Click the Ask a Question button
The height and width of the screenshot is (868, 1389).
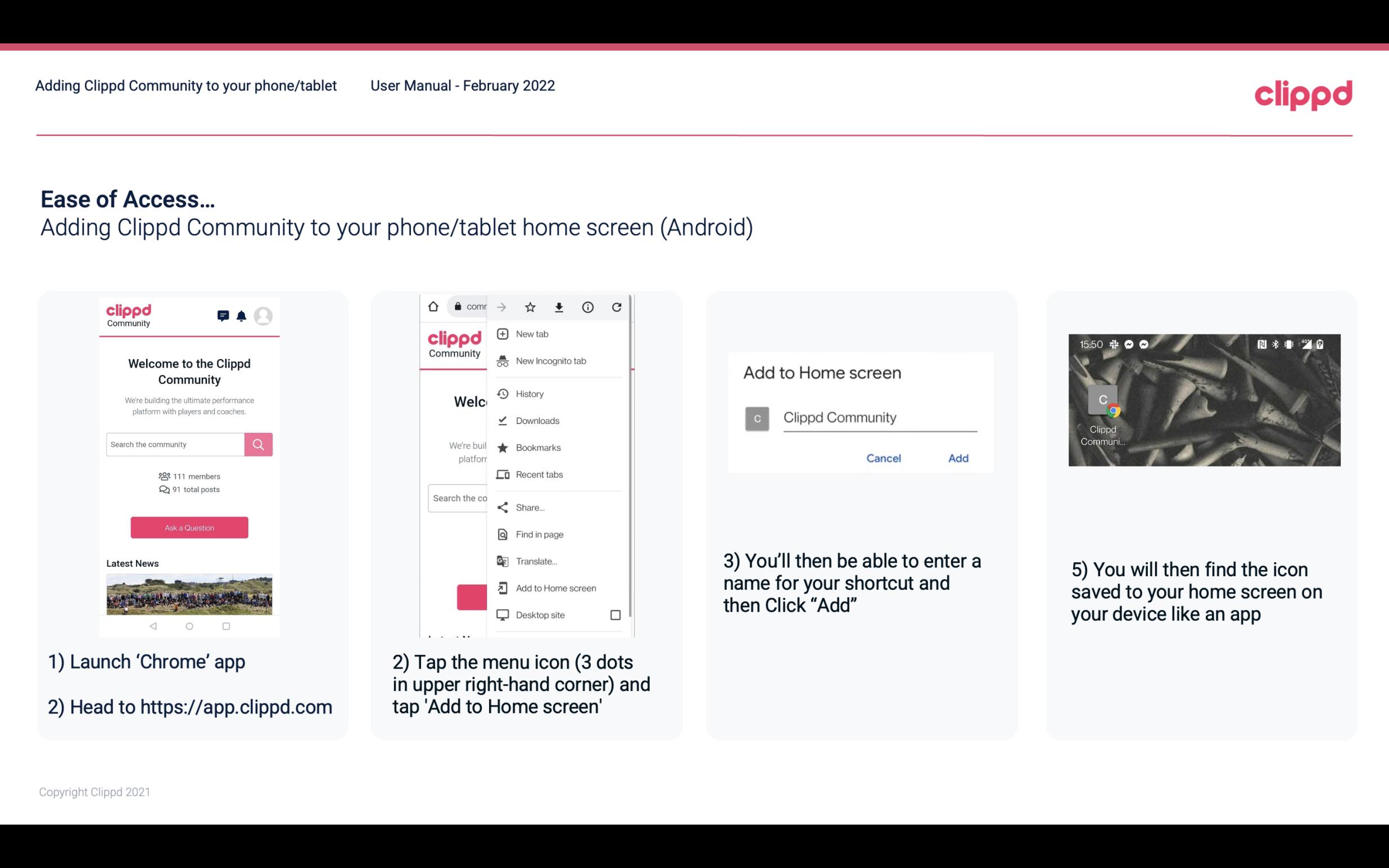point(189,527)
